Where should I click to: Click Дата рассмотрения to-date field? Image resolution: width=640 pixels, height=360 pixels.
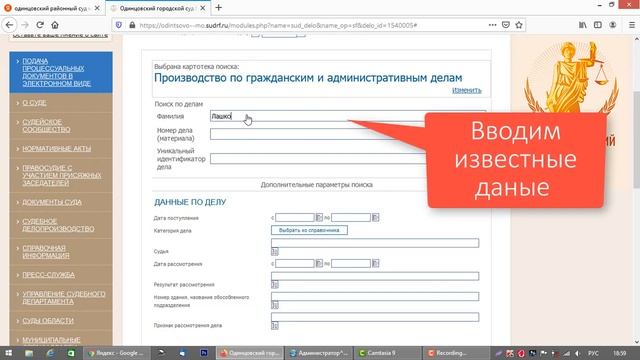pyautogui.click(x=351, y=263)
